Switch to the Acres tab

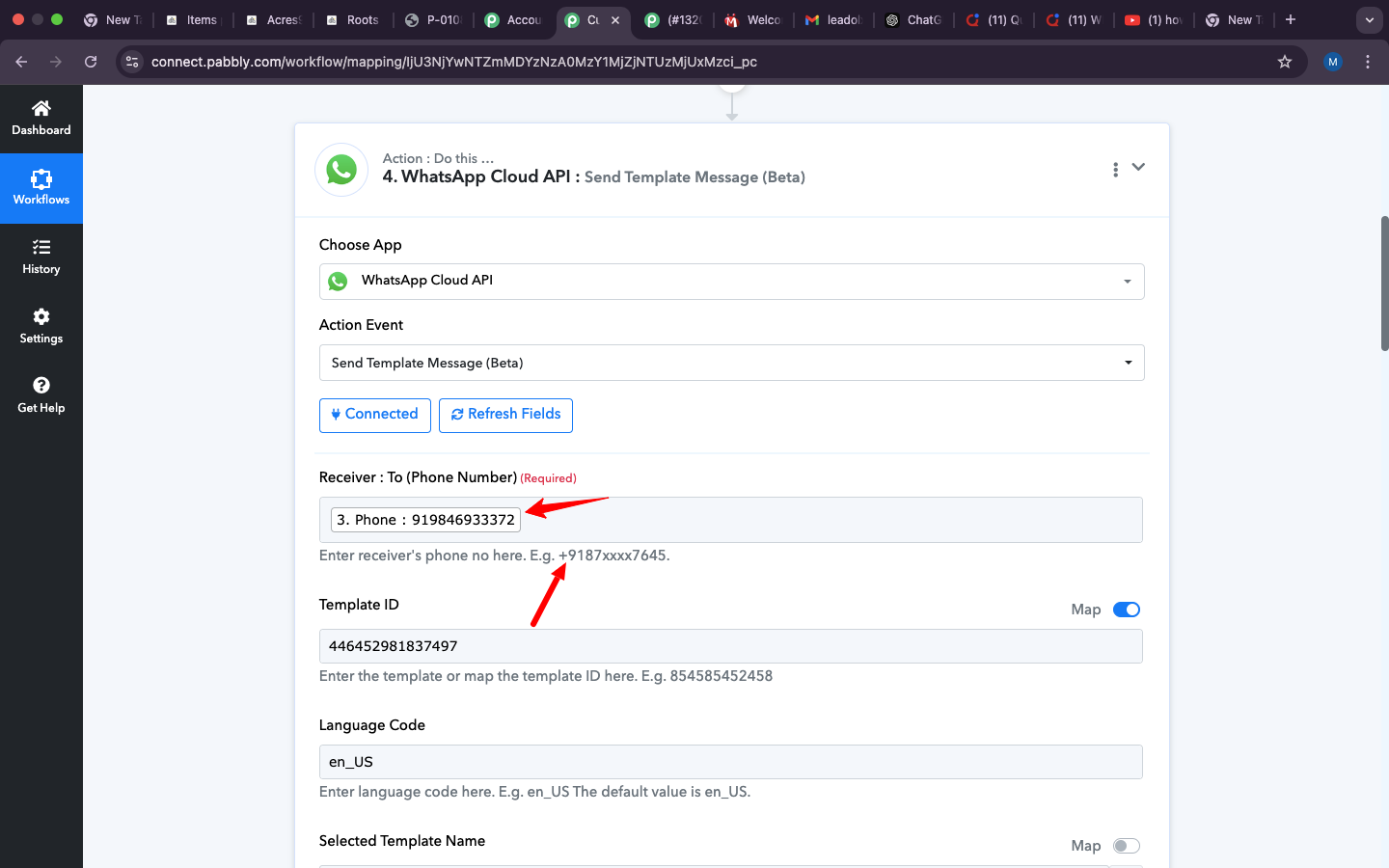coord(273,19)
